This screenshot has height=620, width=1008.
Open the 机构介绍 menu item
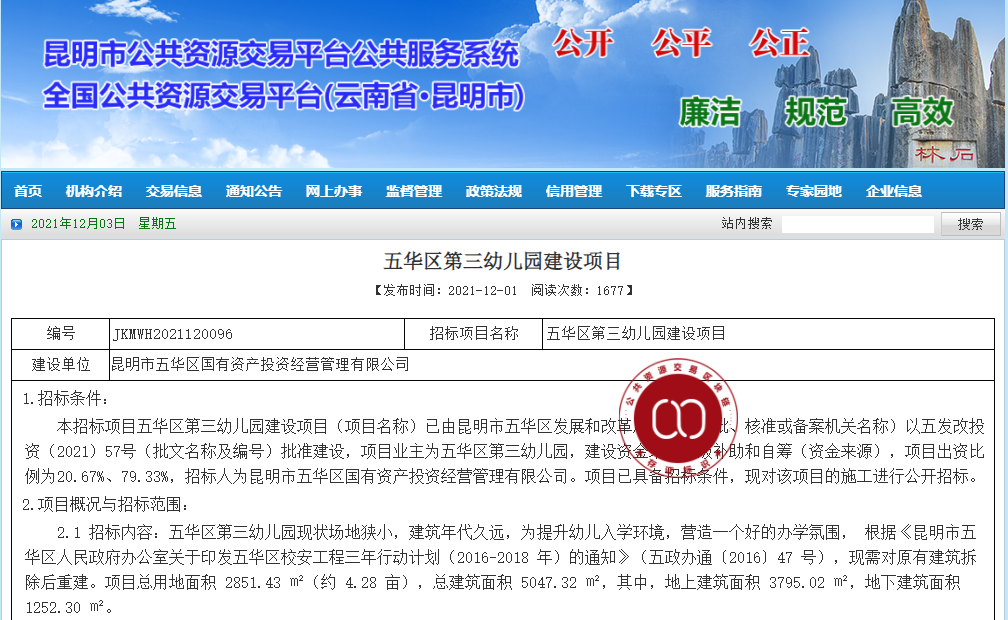pyautogui.click(x=94, y=191)
